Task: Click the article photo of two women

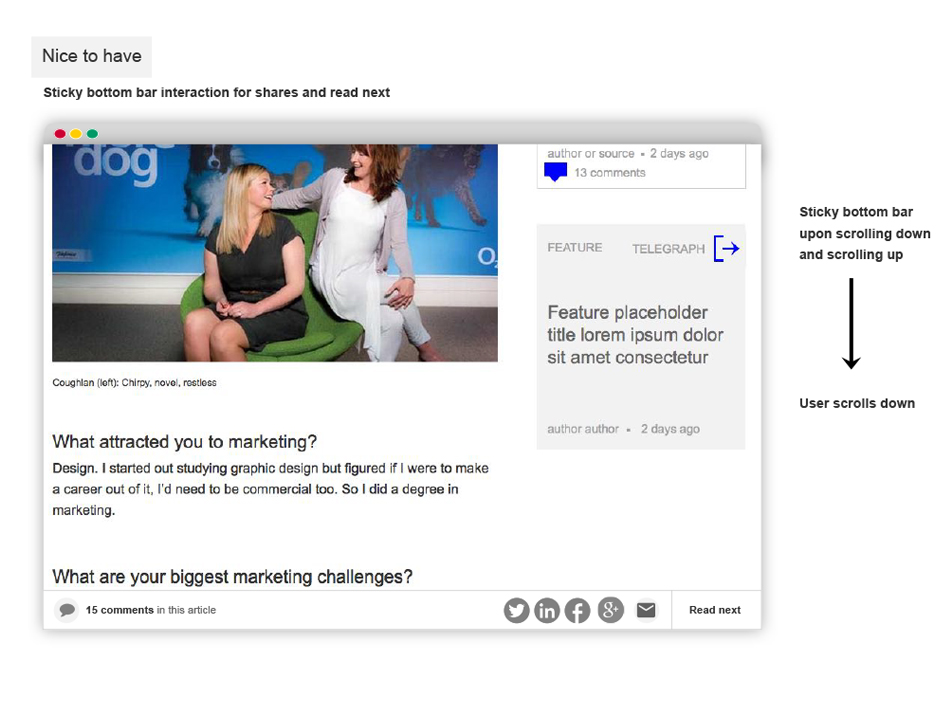Action: click(275, 252)
